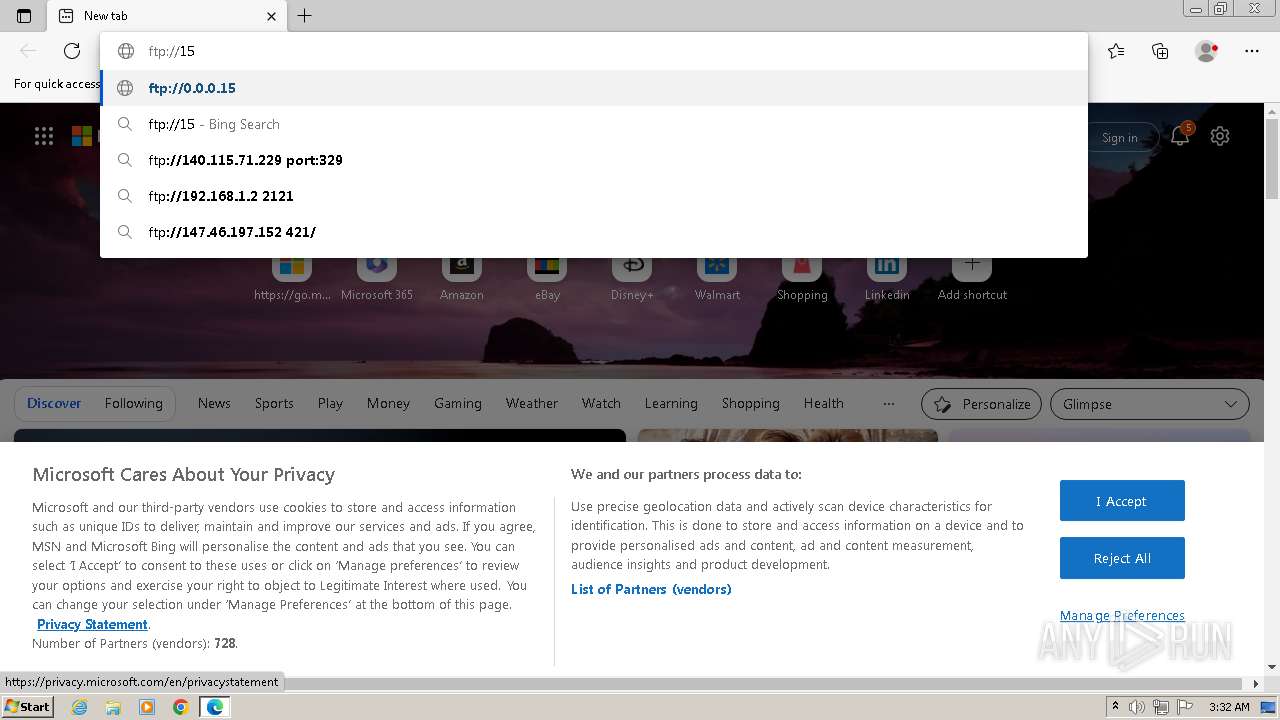Click the Personalize button

[x=981, y=404]
